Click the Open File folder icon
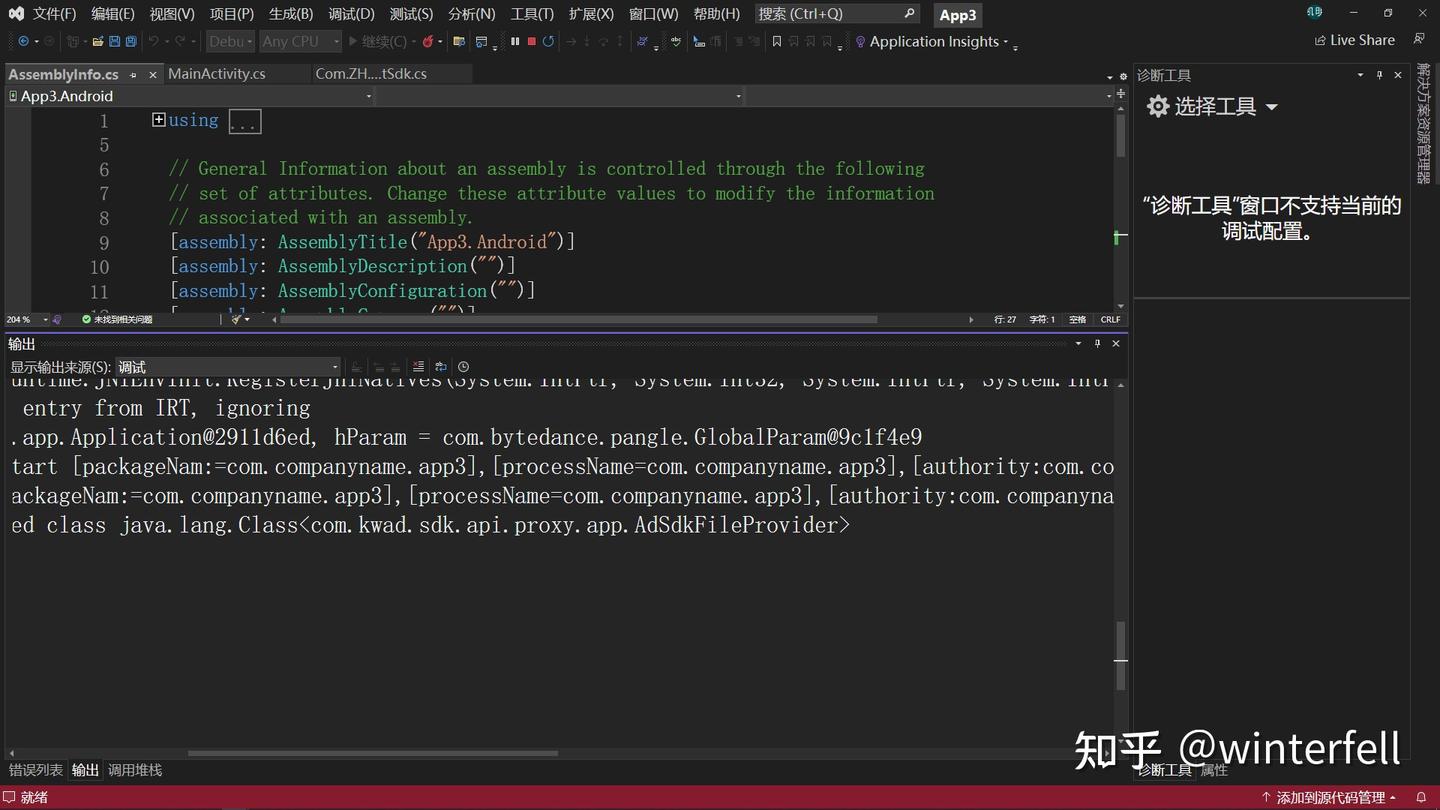 [x=98, y=41]
